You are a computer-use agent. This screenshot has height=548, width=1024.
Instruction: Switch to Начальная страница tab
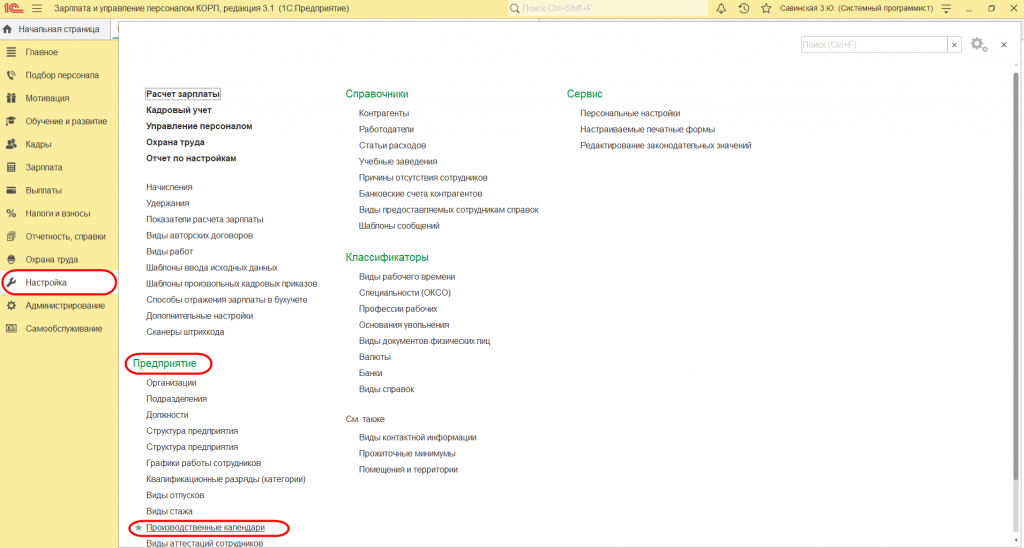tap(58, 29)
